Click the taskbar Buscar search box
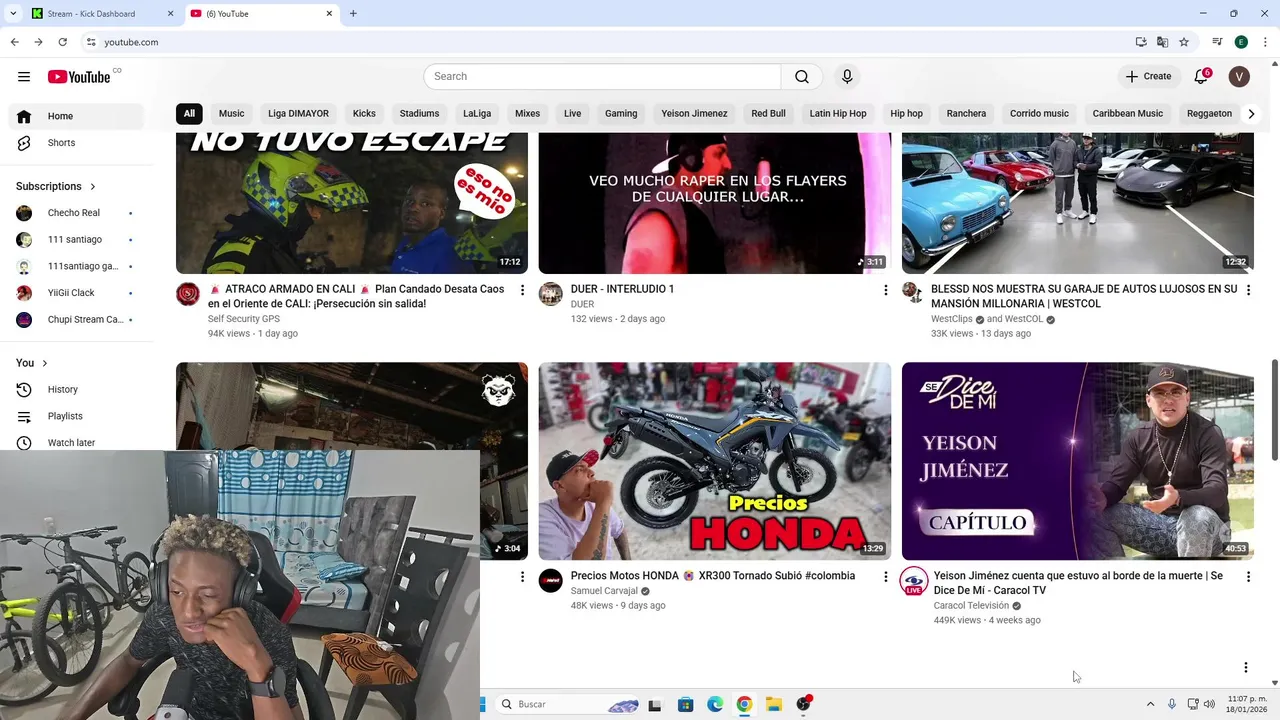Viewport: 1280px width, 720px height. tap(568, 704)
